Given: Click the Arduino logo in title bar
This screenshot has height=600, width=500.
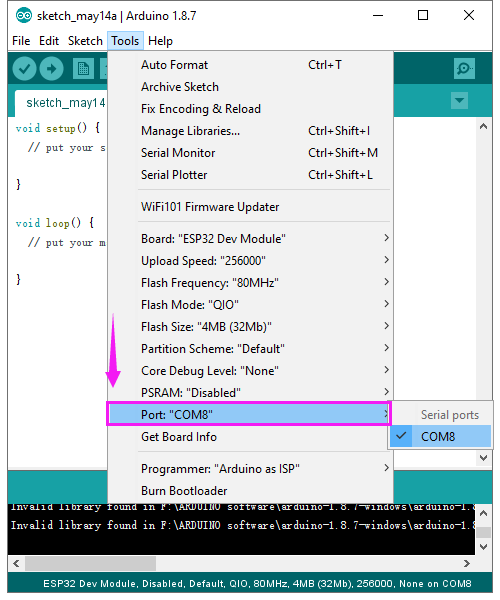Looking at the screenshot, I should click(x=24, y=15).
